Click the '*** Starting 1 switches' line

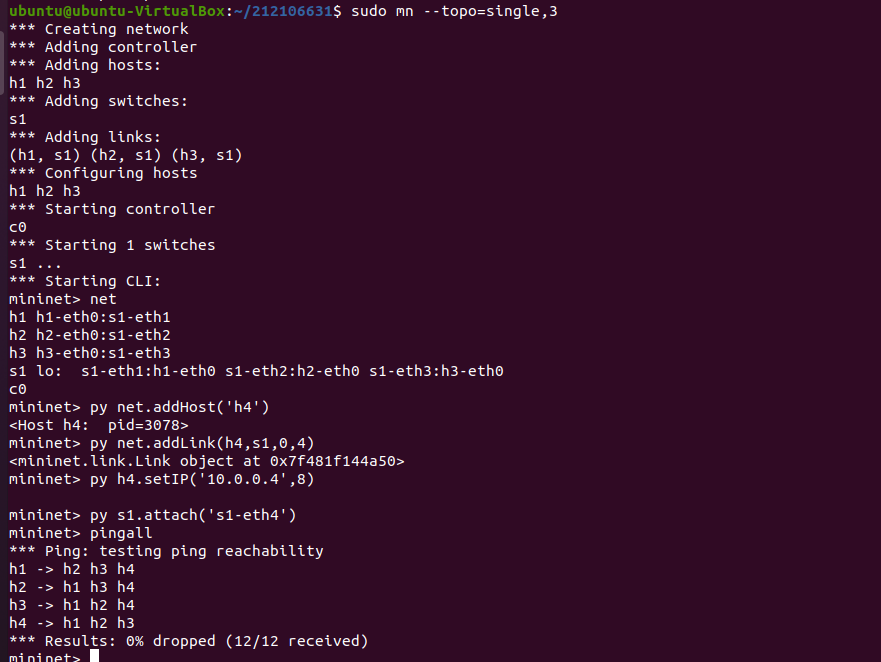111,245
